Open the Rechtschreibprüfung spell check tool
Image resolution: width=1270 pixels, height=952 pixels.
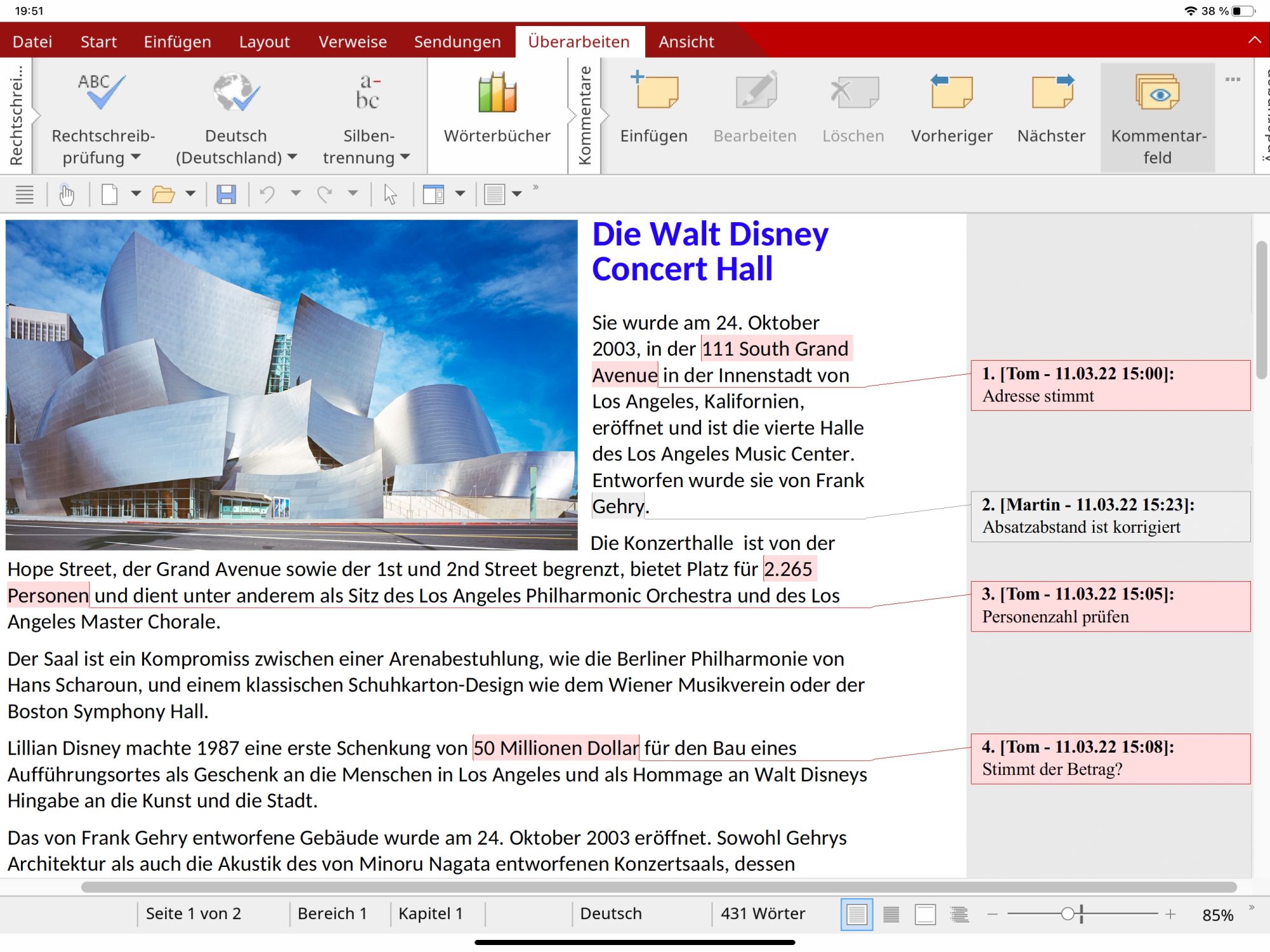102,93
